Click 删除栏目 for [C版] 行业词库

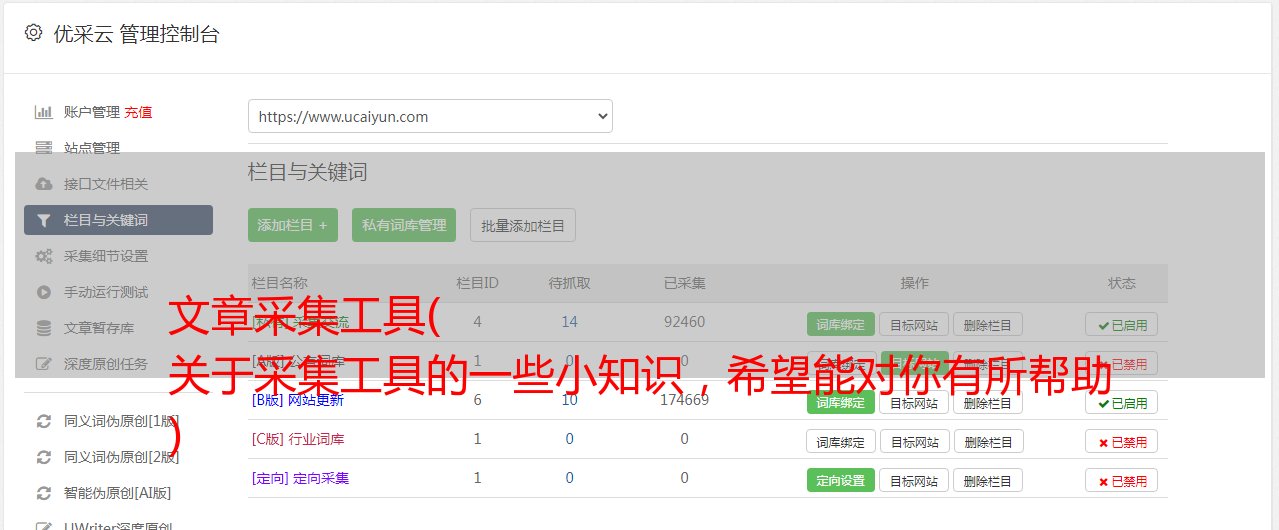988,441
